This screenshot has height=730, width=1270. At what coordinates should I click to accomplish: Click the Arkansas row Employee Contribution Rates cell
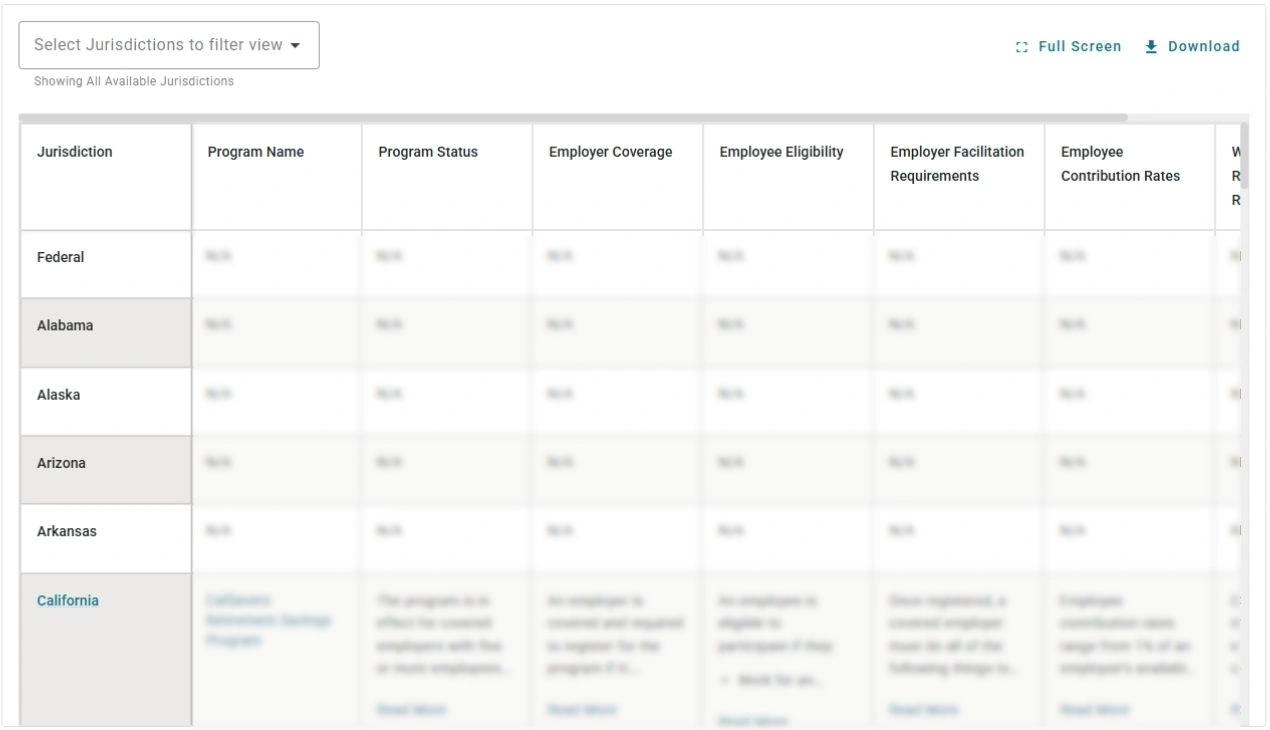[x=1130, y=538]
